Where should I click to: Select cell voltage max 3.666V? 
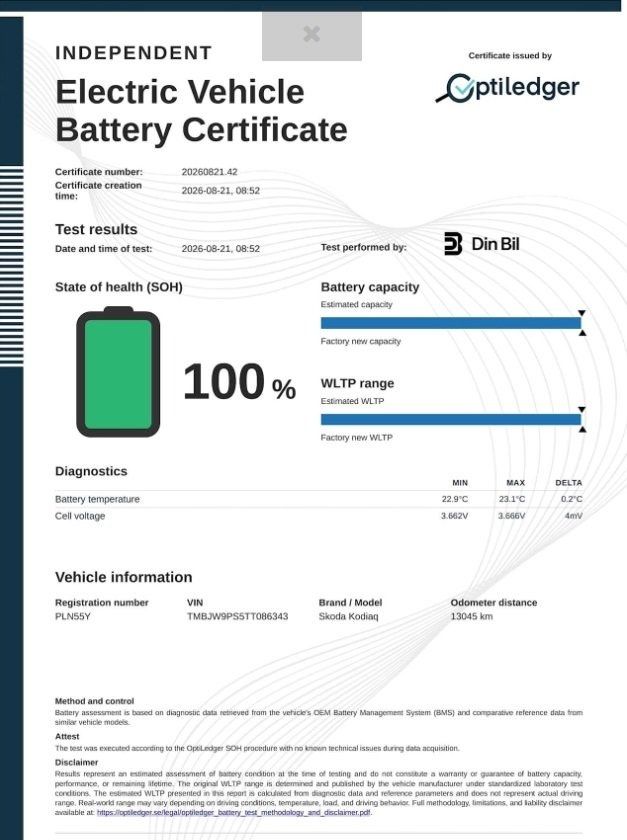coord(512,516)
